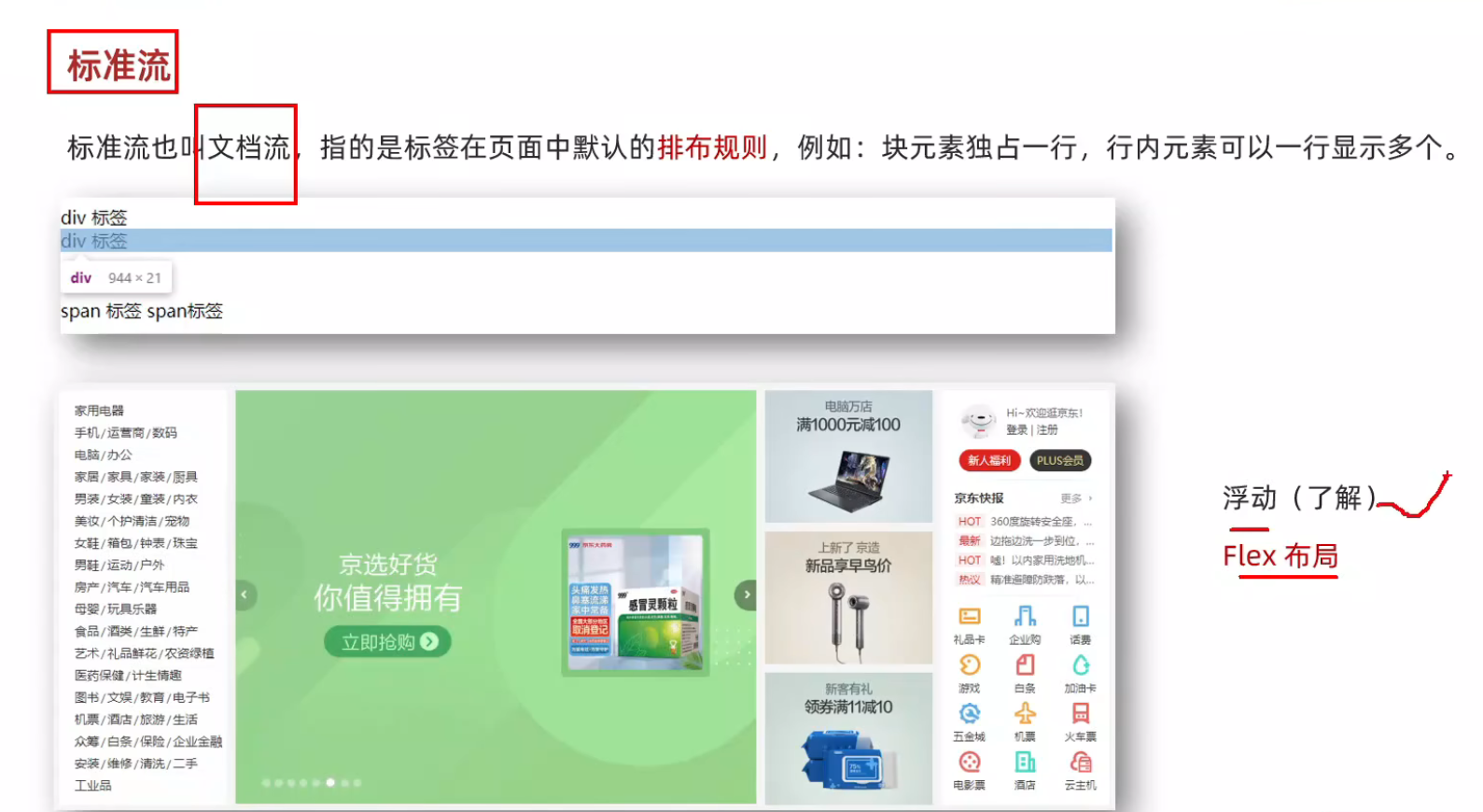Screen dimensions: 1483x812
Task: Select 家用电器 category
Action: (99, 411)
